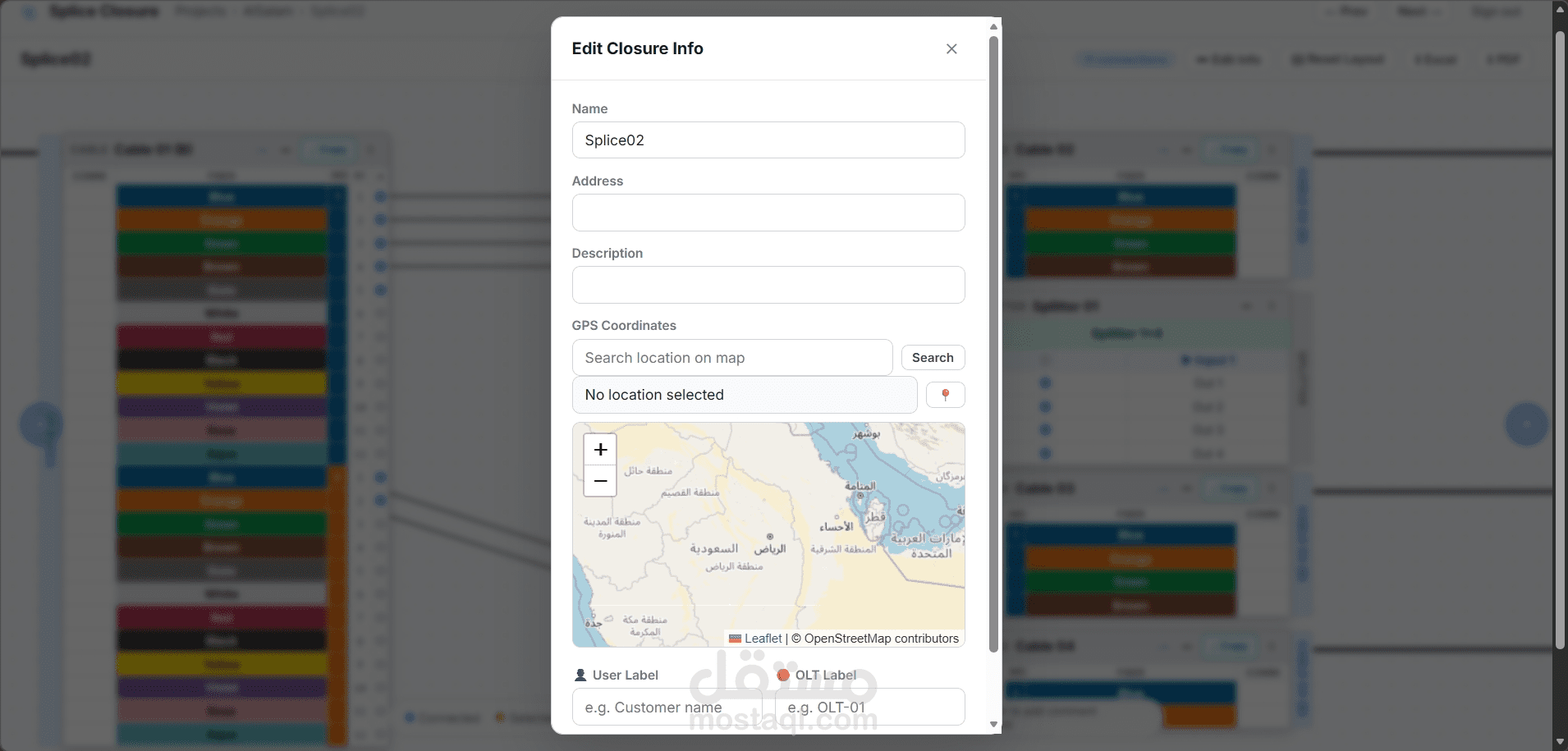Click the Description field label
The height and width of the screenshot is (751, 1568).
(607, 253)
